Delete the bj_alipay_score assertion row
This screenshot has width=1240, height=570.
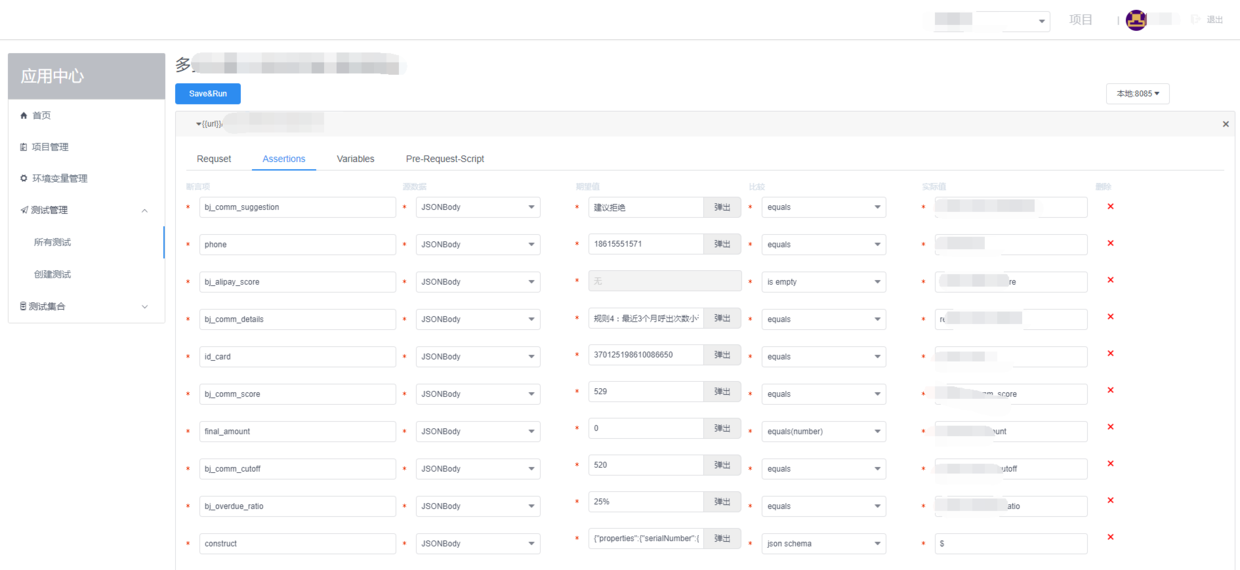point(1110,281)
